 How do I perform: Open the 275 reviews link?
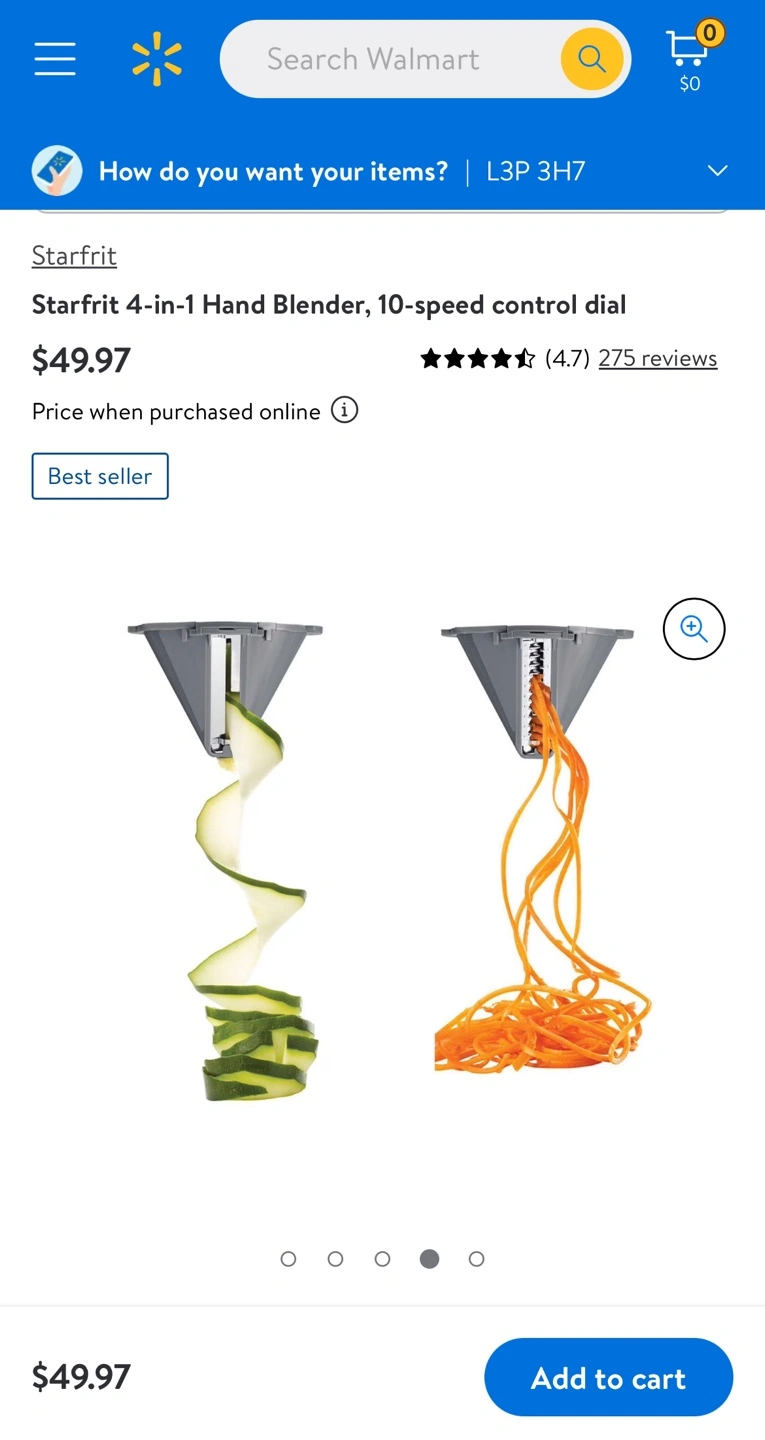[657, 359]
